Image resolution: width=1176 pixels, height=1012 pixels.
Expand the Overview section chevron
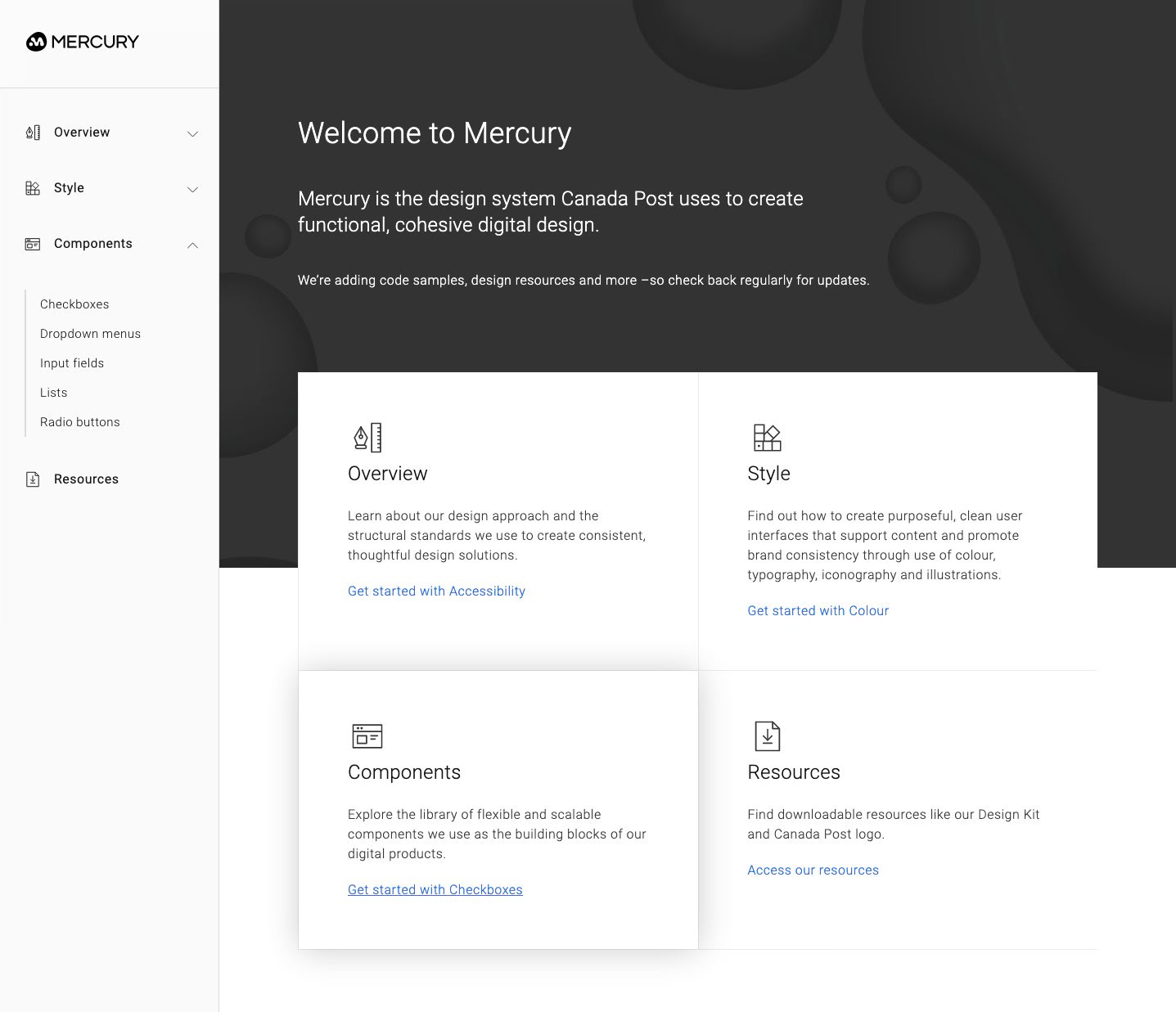click(x=193, y=133)
